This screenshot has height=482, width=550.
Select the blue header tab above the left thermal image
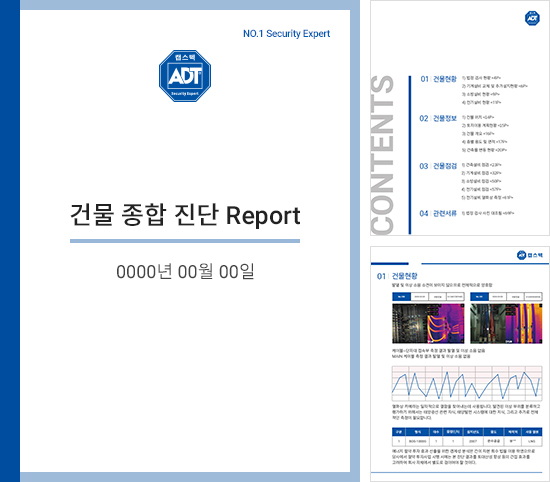(401, 297)
